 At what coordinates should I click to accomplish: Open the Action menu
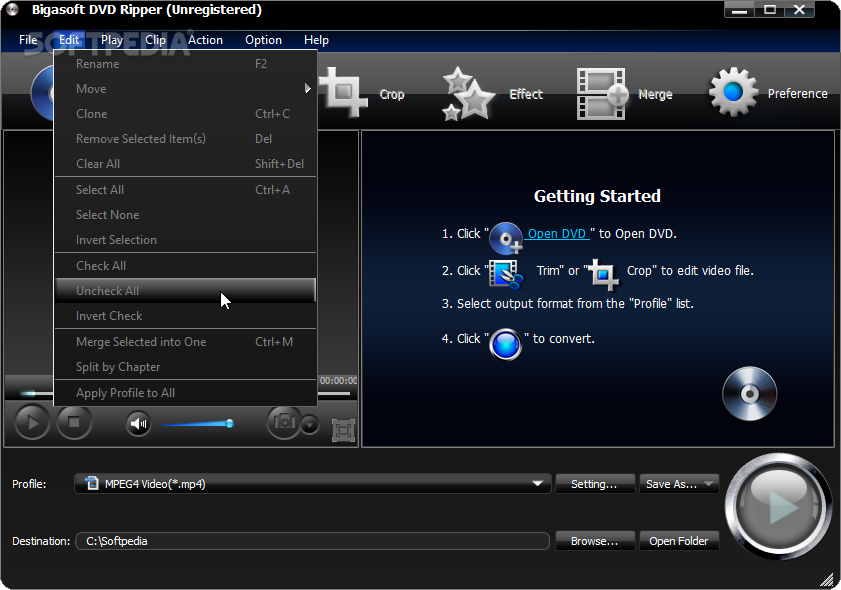(x=205, y=40)
